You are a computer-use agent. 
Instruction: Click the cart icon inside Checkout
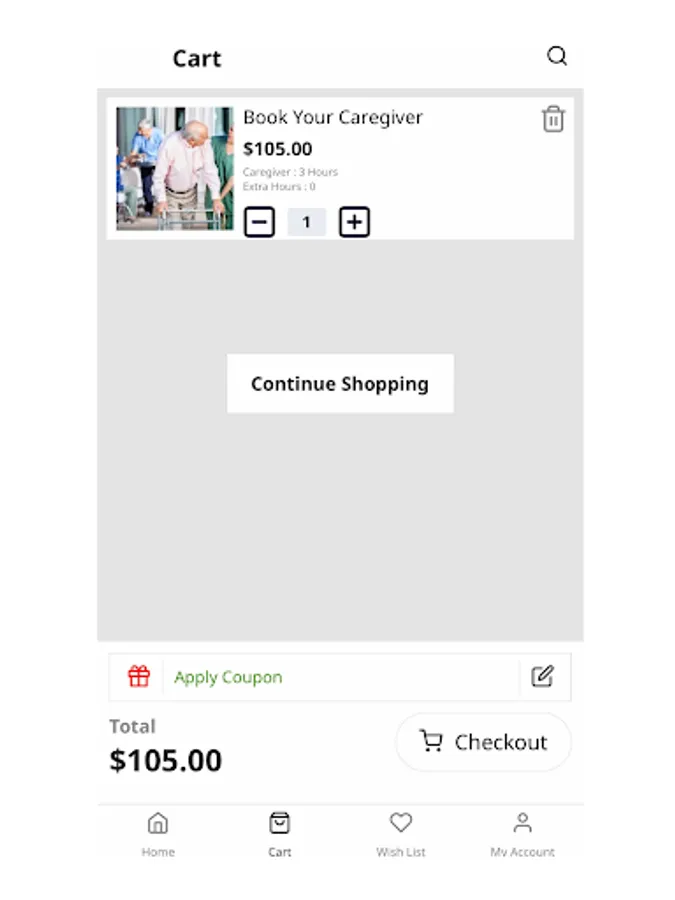[x=431, y=741]
